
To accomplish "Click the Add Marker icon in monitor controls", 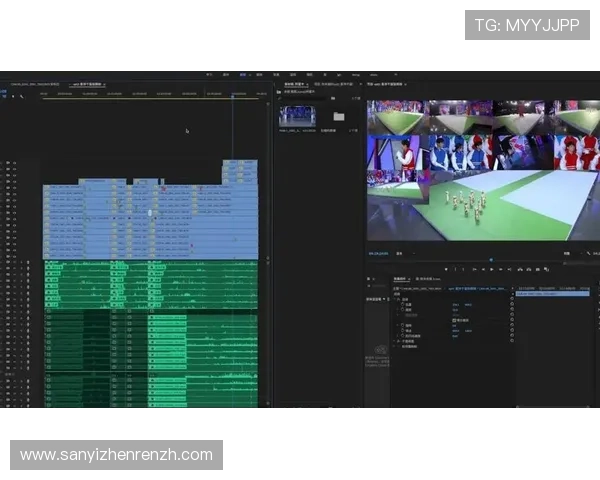I will point(446,269).
